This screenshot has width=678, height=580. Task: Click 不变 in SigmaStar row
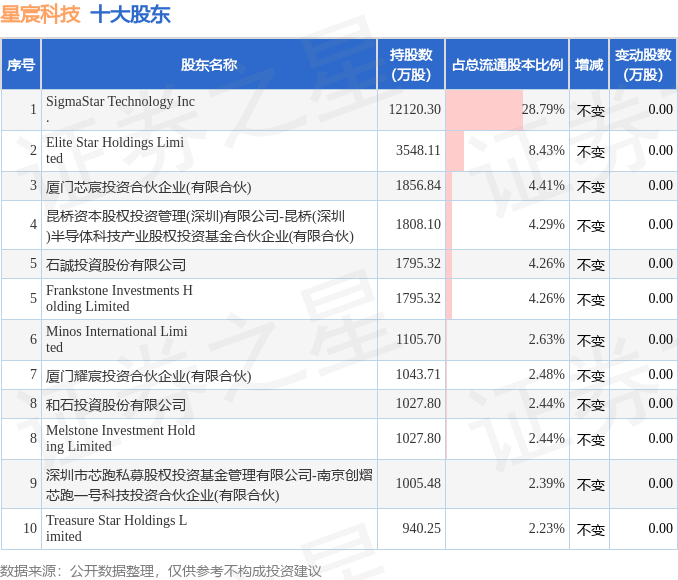point(590,111)
